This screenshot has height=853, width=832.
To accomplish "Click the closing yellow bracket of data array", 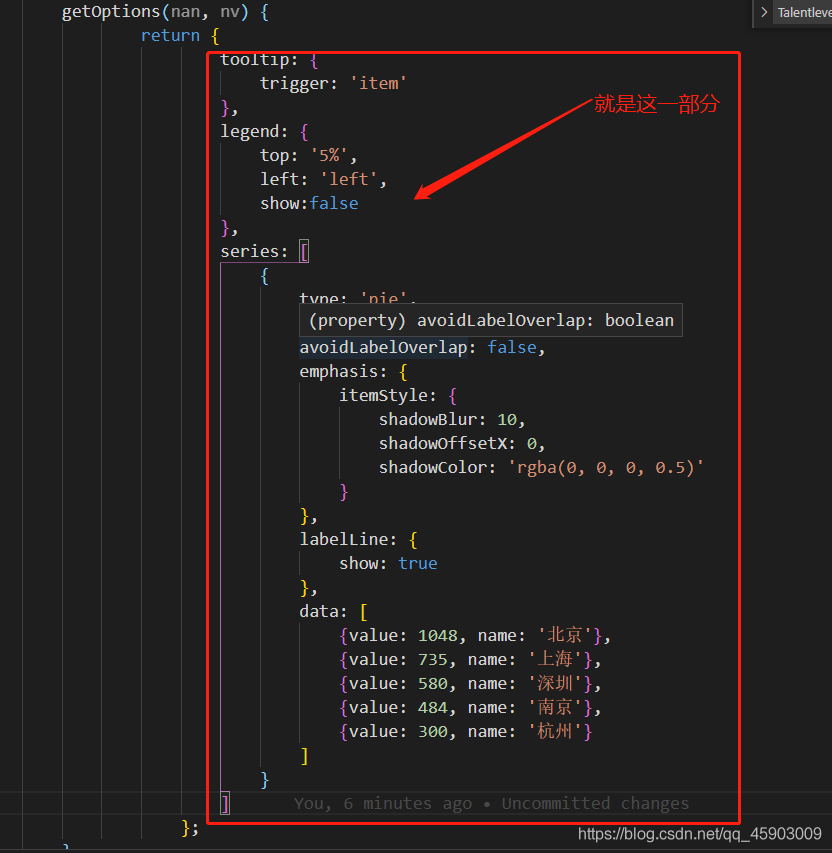I will point(304,756).
